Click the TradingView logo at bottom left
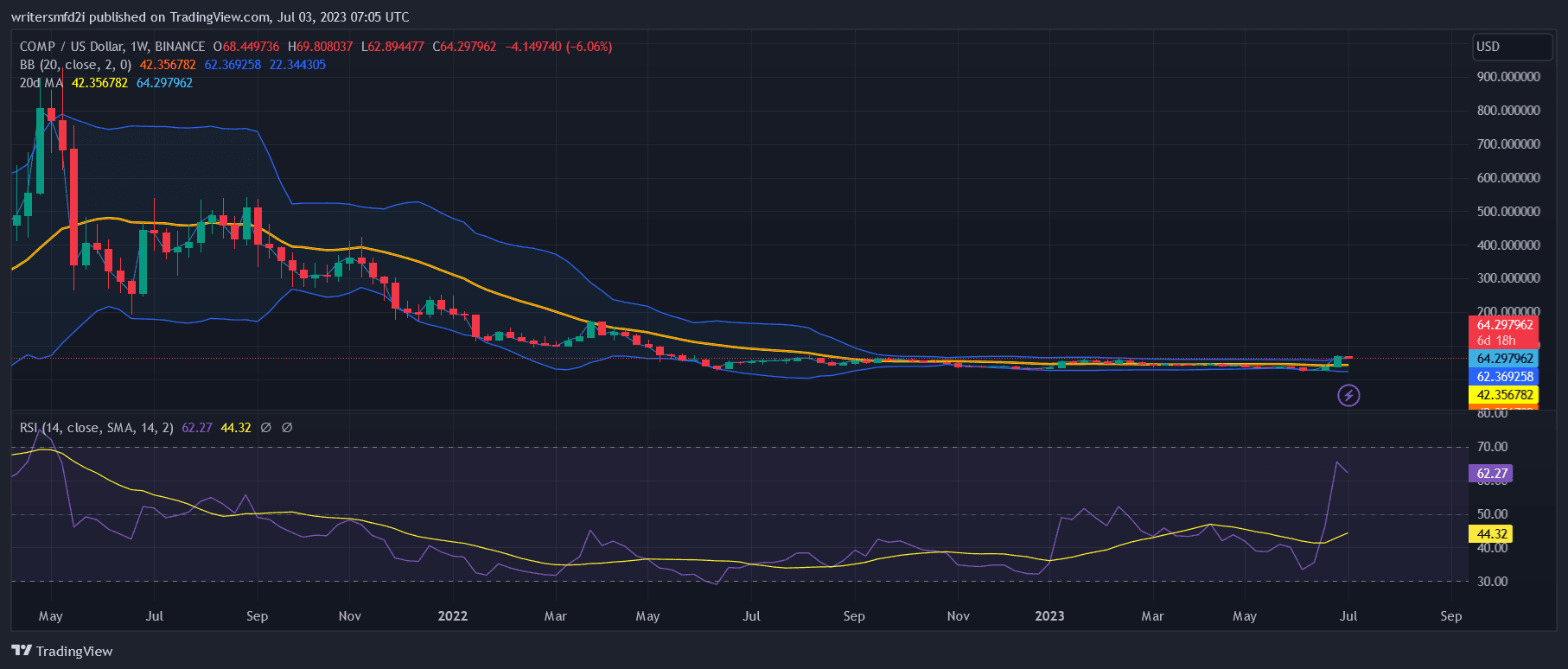Screen dimensions: 1568x669 point(62,651)
